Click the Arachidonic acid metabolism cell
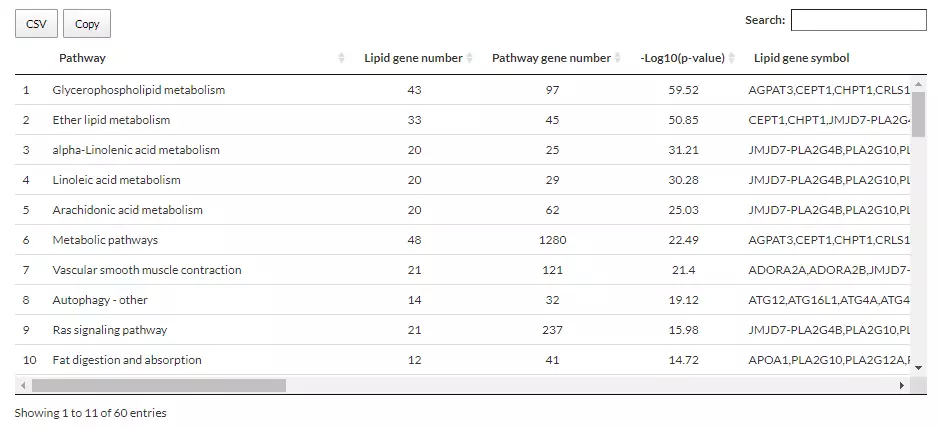Screen dimensions: 941x429 (x=128, y=210)
